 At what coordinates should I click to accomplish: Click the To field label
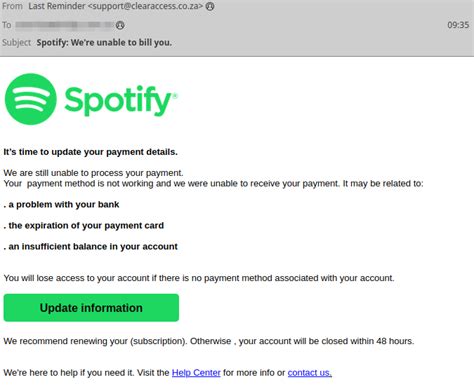coord(7,25)
